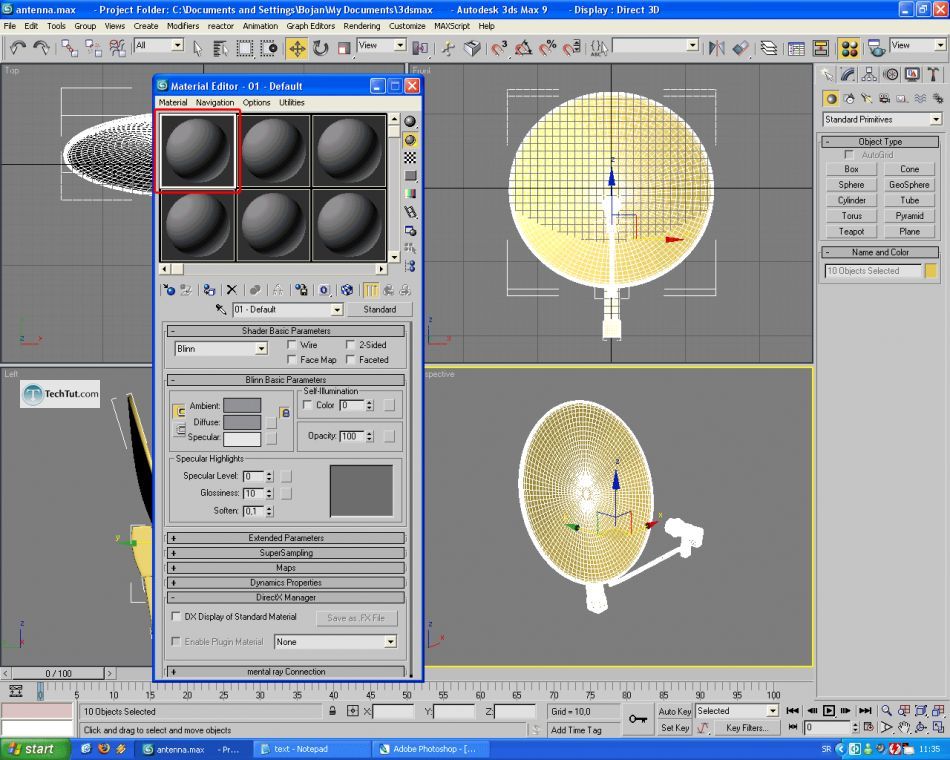
Task: Click Key Filters button
Action: 746,727
